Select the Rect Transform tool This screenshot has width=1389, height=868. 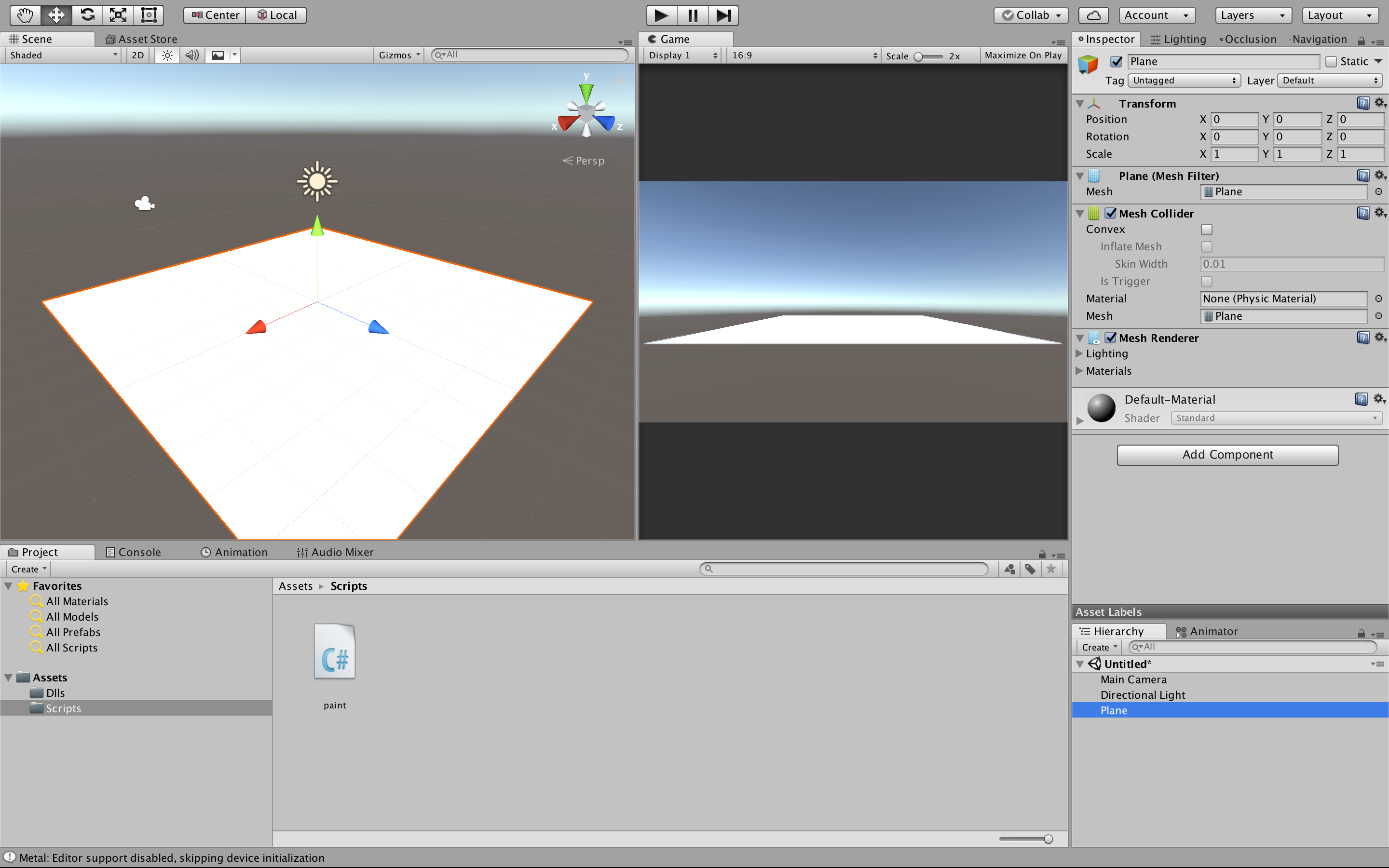pyautogui.click(x=149, y=15)
